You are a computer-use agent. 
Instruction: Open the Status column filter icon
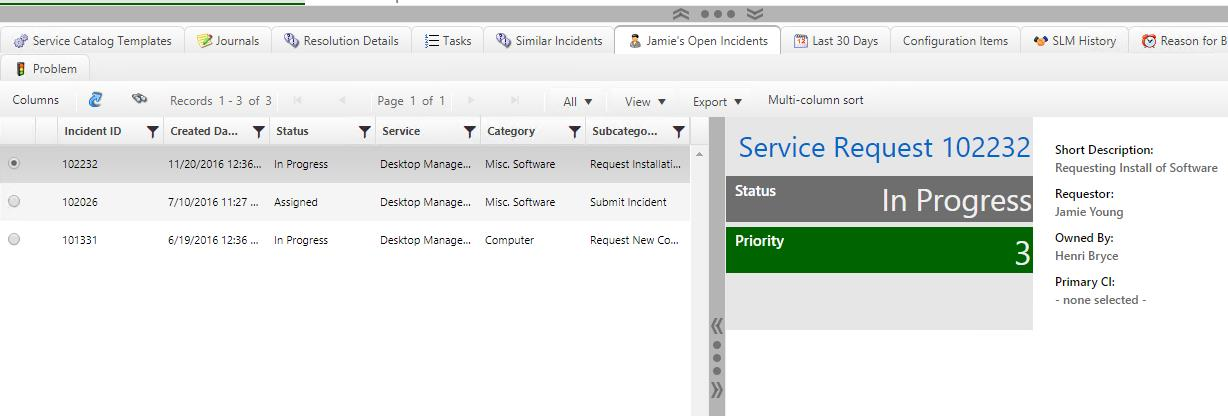[365, 132]
